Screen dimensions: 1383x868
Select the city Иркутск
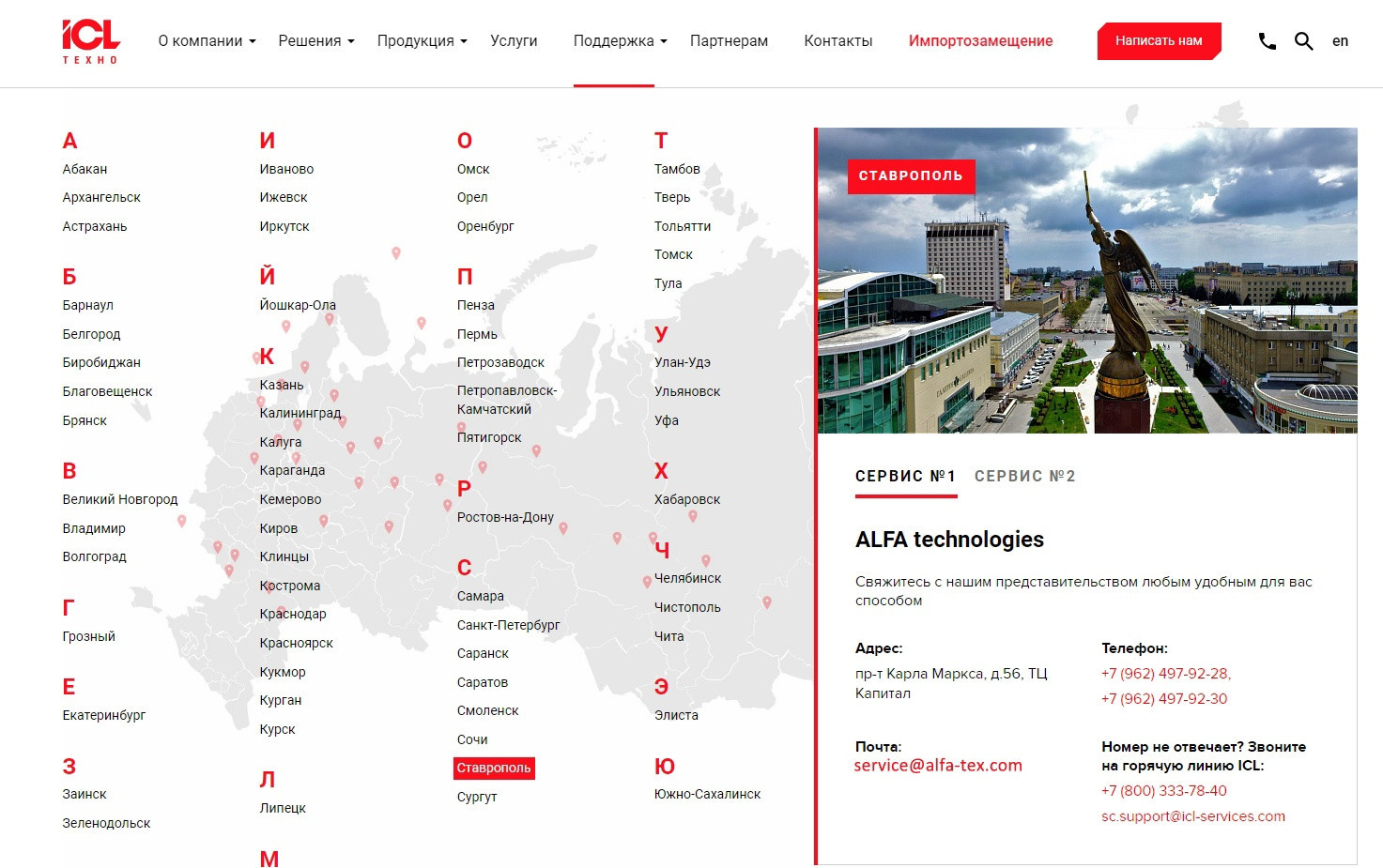click(x=284, y=227)
